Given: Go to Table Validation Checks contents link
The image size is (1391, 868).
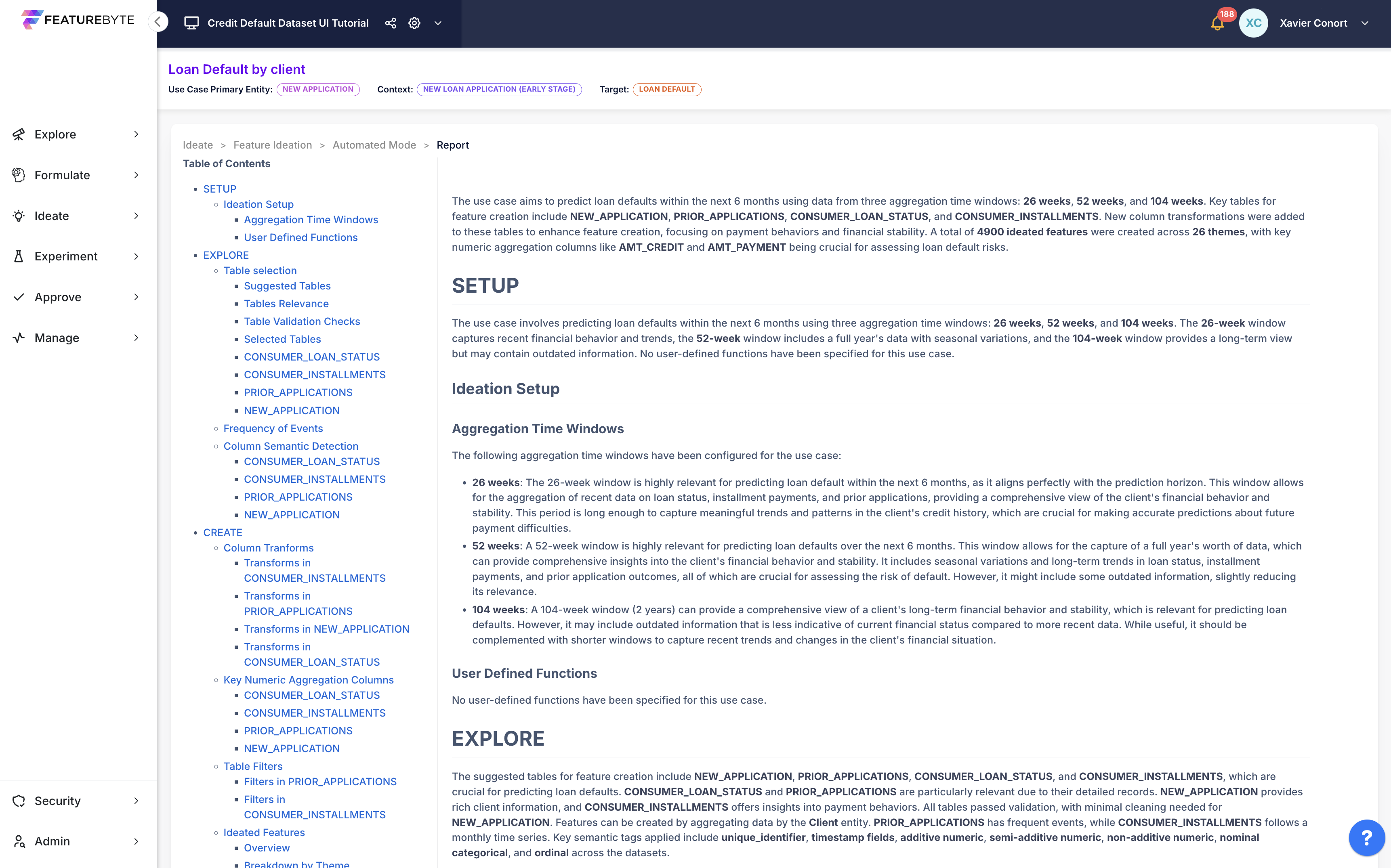Looking at the screenshot, I should [x=302, y=321].
